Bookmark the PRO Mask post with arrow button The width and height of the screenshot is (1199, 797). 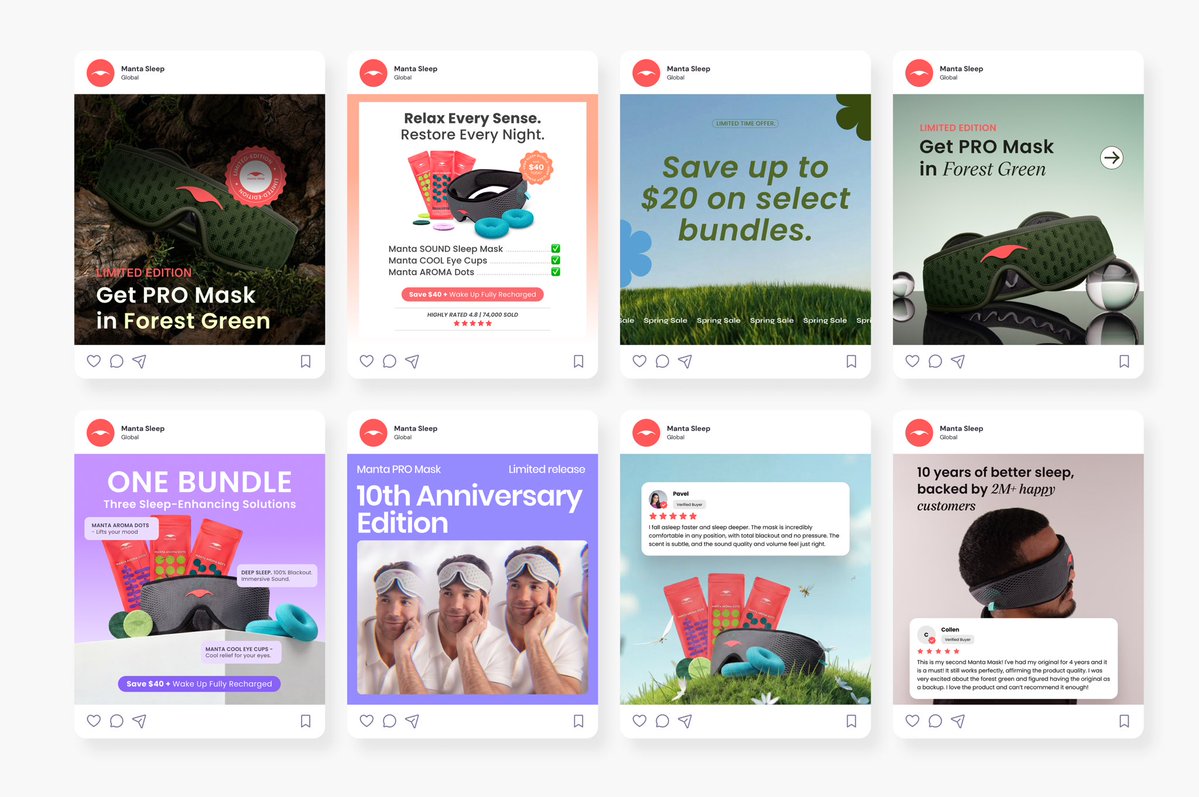(1124, 361)
